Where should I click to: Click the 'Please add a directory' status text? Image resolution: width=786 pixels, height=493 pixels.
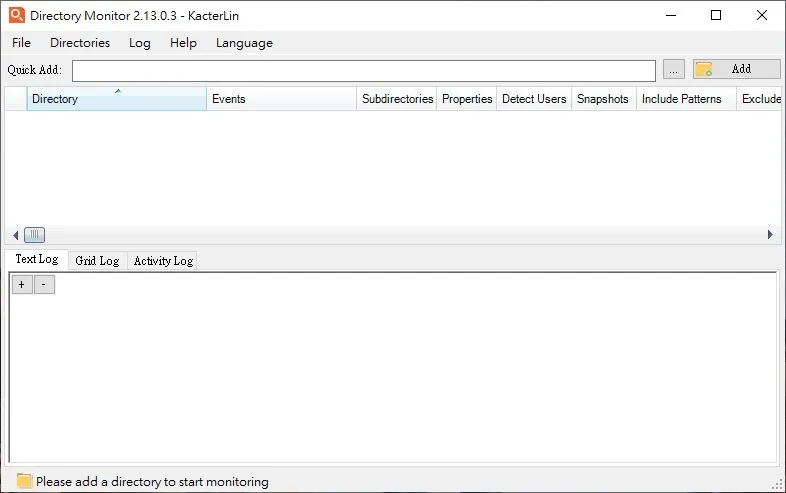(152, 481)
